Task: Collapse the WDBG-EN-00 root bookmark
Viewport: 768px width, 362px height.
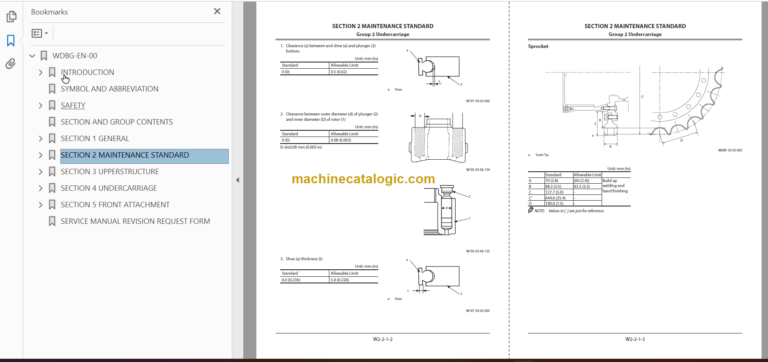Action: click(32, 56)
